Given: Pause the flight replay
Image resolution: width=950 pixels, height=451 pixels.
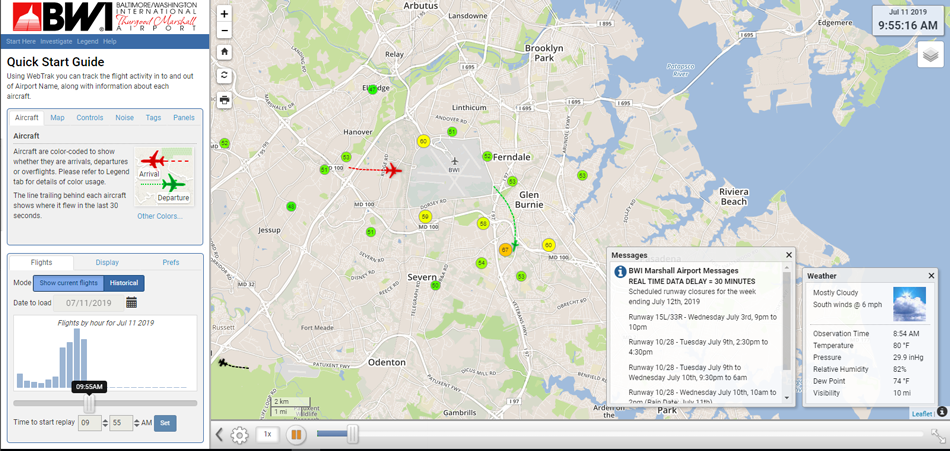Looking at the screenshot, I should pos(296,435).
